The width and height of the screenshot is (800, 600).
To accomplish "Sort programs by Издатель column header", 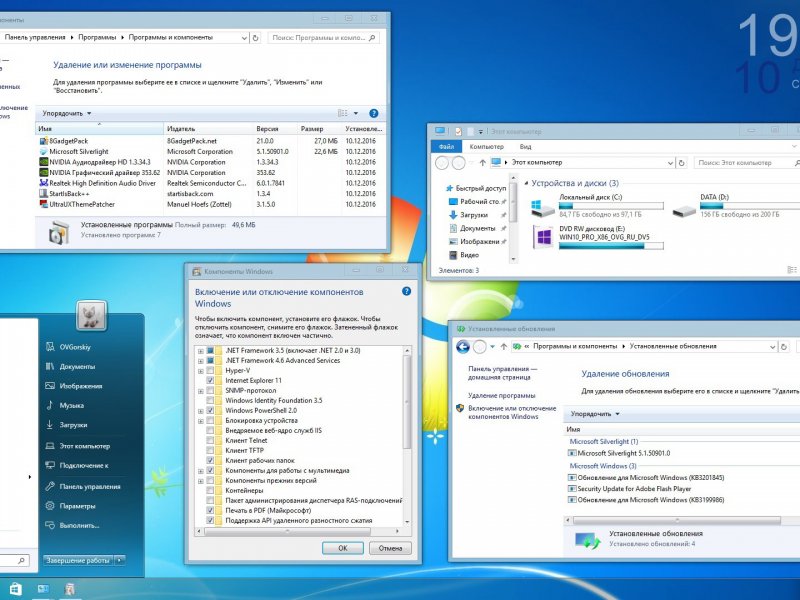I will 208,129.
